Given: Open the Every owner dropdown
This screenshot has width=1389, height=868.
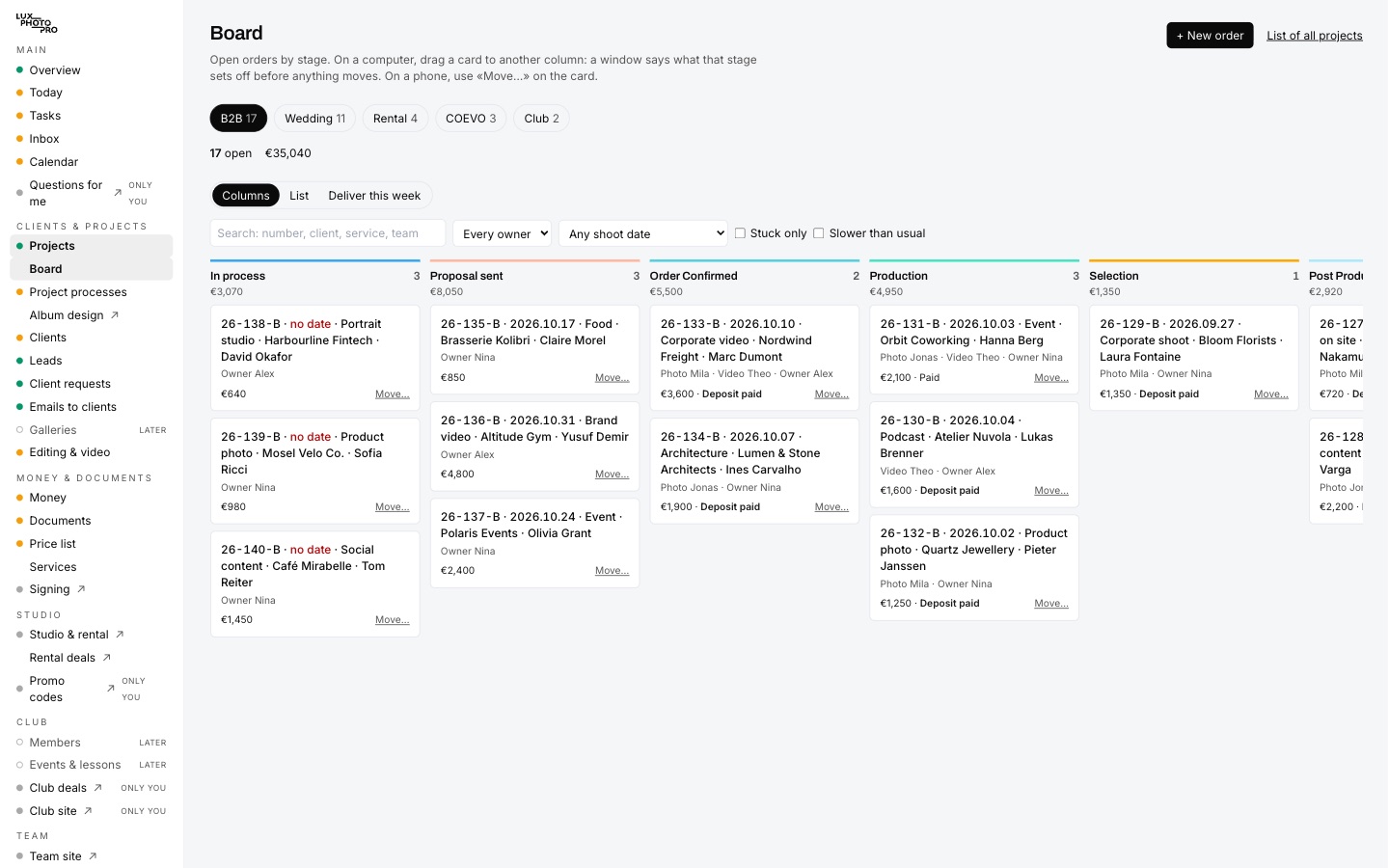Looking at the screenshot, I should [x=502, y=233].
